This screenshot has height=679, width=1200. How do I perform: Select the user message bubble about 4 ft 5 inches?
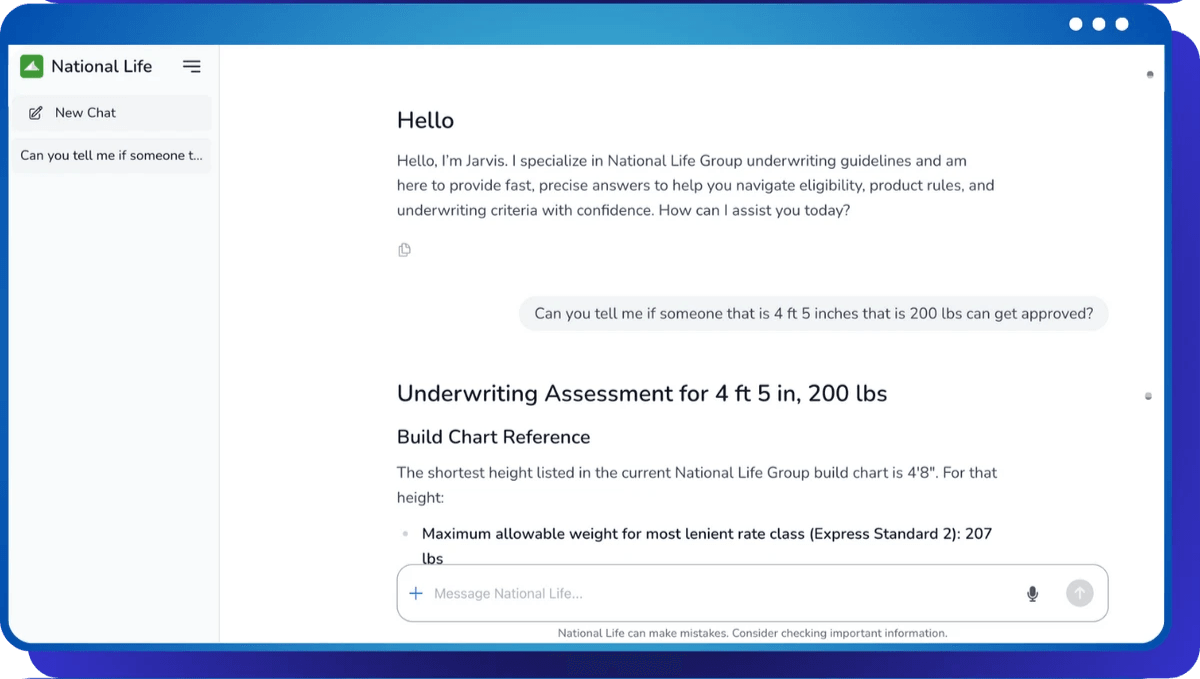click(814, 313)
